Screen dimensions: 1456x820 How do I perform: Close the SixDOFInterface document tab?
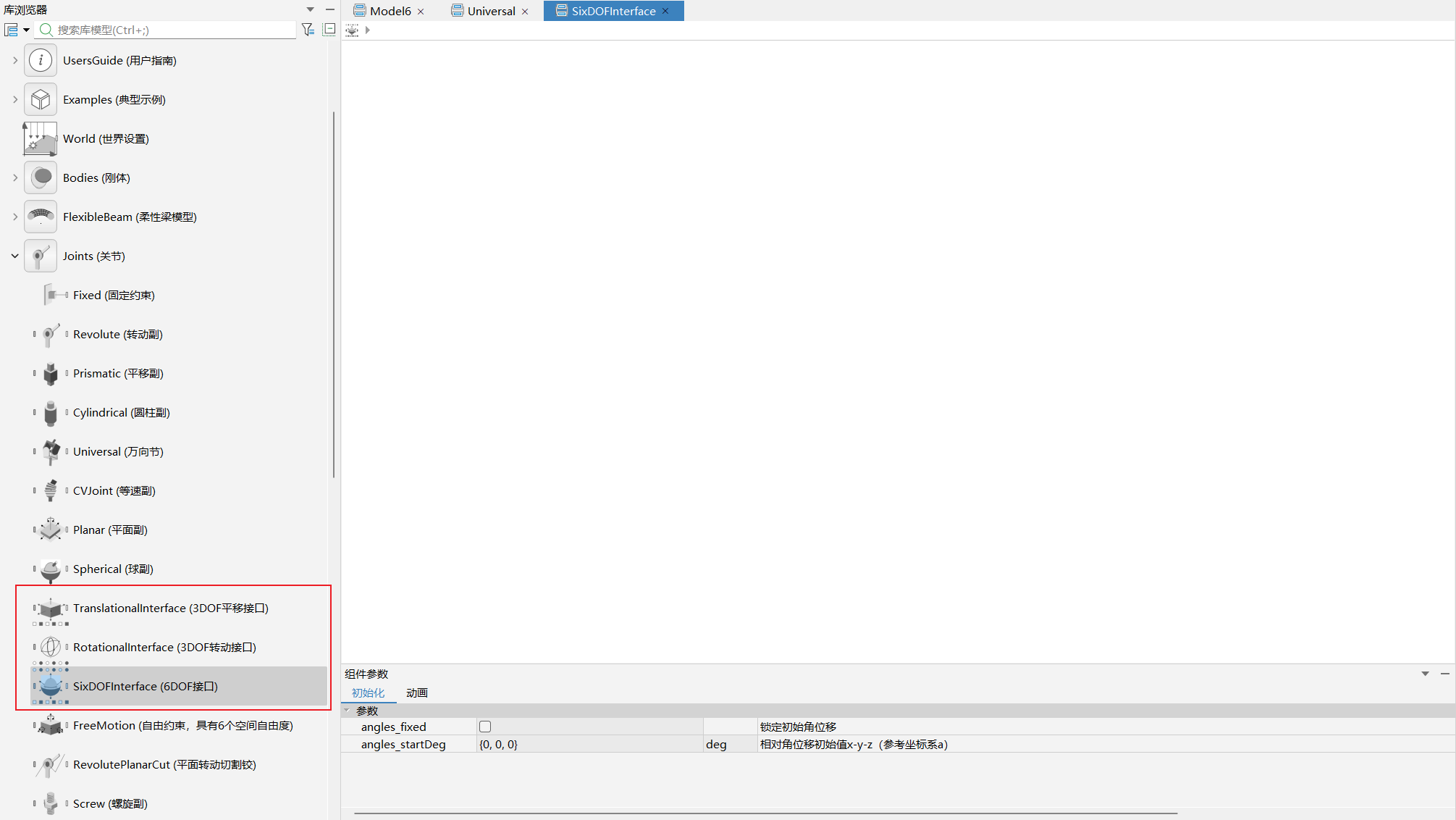click(x=665, y=11)
